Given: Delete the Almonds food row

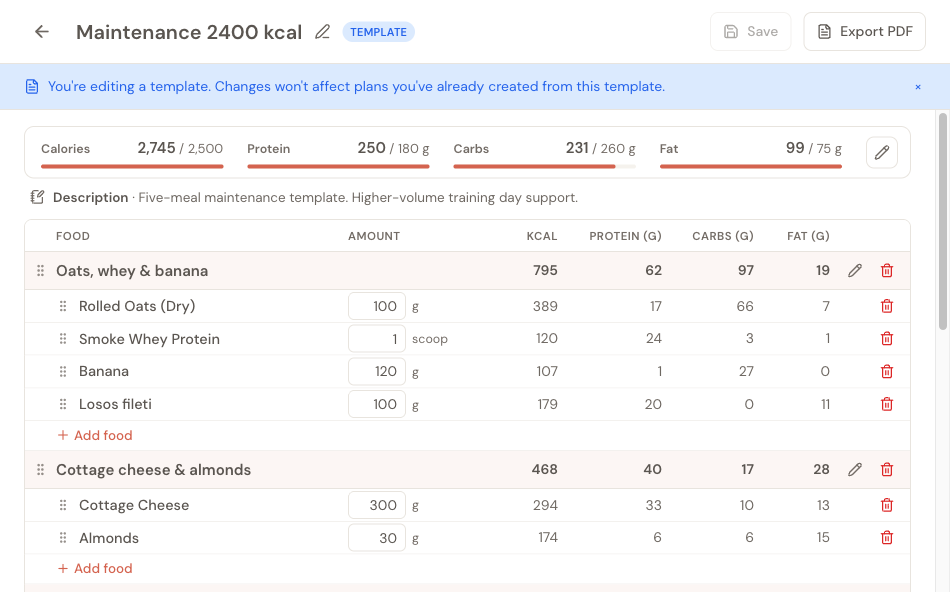Looking at the screenshot, I should pos(887,537).
